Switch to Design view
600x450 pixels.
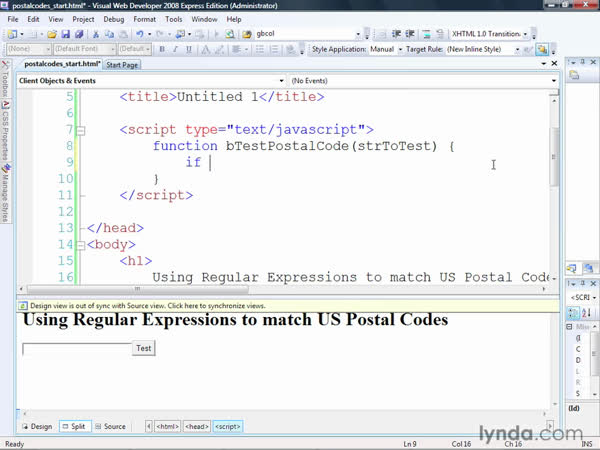click(x=36, y=426)
